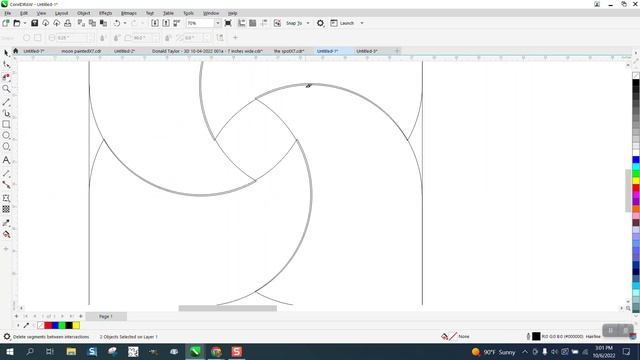Open the Options gear icon
Image resolution: width=640 pixels, height=360 pixels.
320,23
